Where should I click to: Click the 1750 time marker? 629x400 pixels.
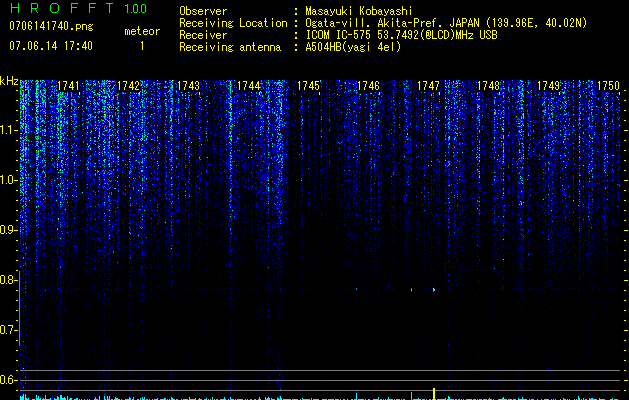click(x=609, y=86)
